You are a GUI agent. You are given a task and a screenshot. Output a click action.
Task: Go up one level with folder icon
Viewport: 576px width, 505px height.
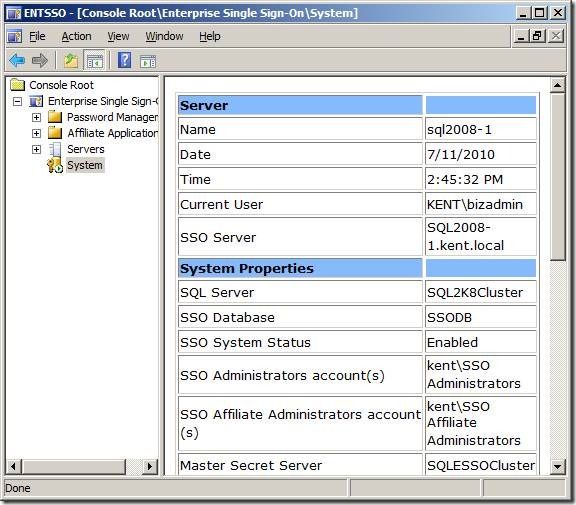[71, 60]
